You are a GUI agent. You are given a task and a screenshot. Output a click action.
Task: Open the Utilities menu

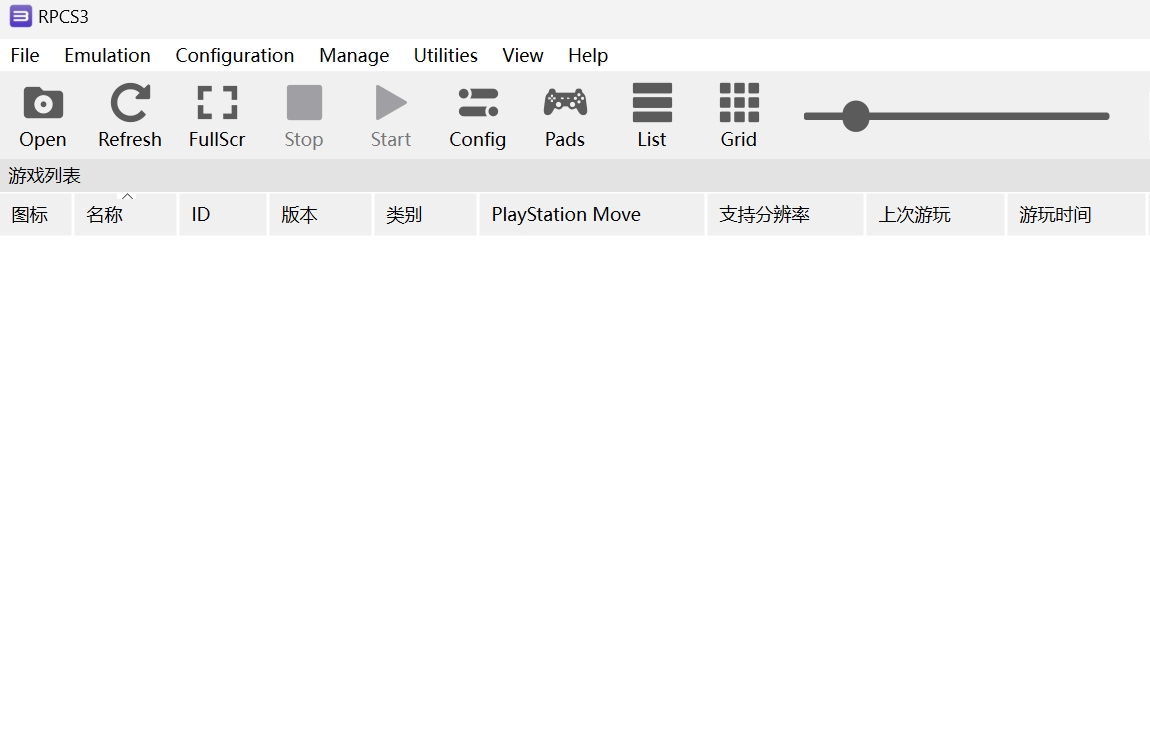(445, 55)
